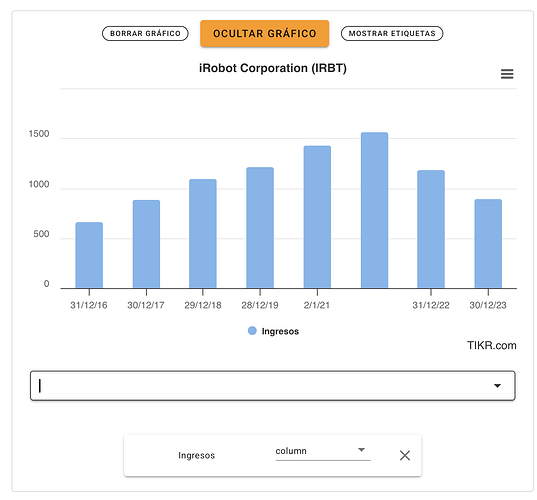Click the 31/12/22 x-axis date label
The height and width of the screenshot is (500, 537).
(x=431, y=305)
